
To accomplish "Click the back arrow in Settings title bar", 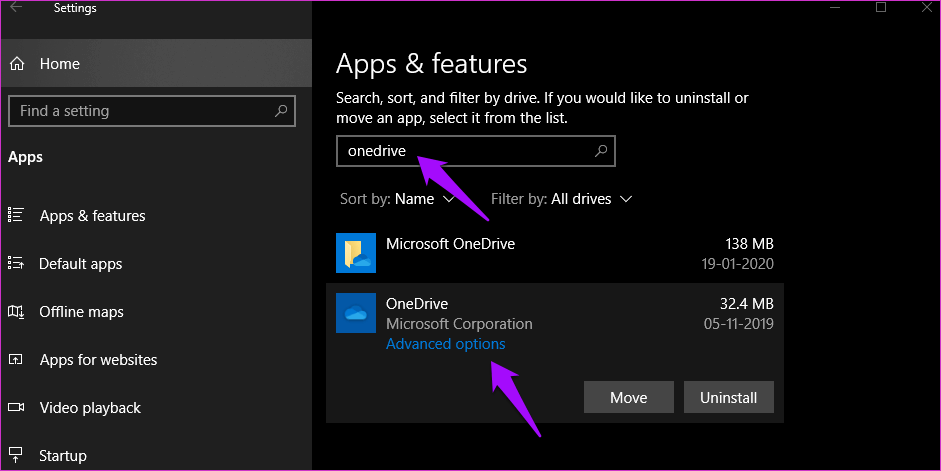I will [x=17, y=7].
